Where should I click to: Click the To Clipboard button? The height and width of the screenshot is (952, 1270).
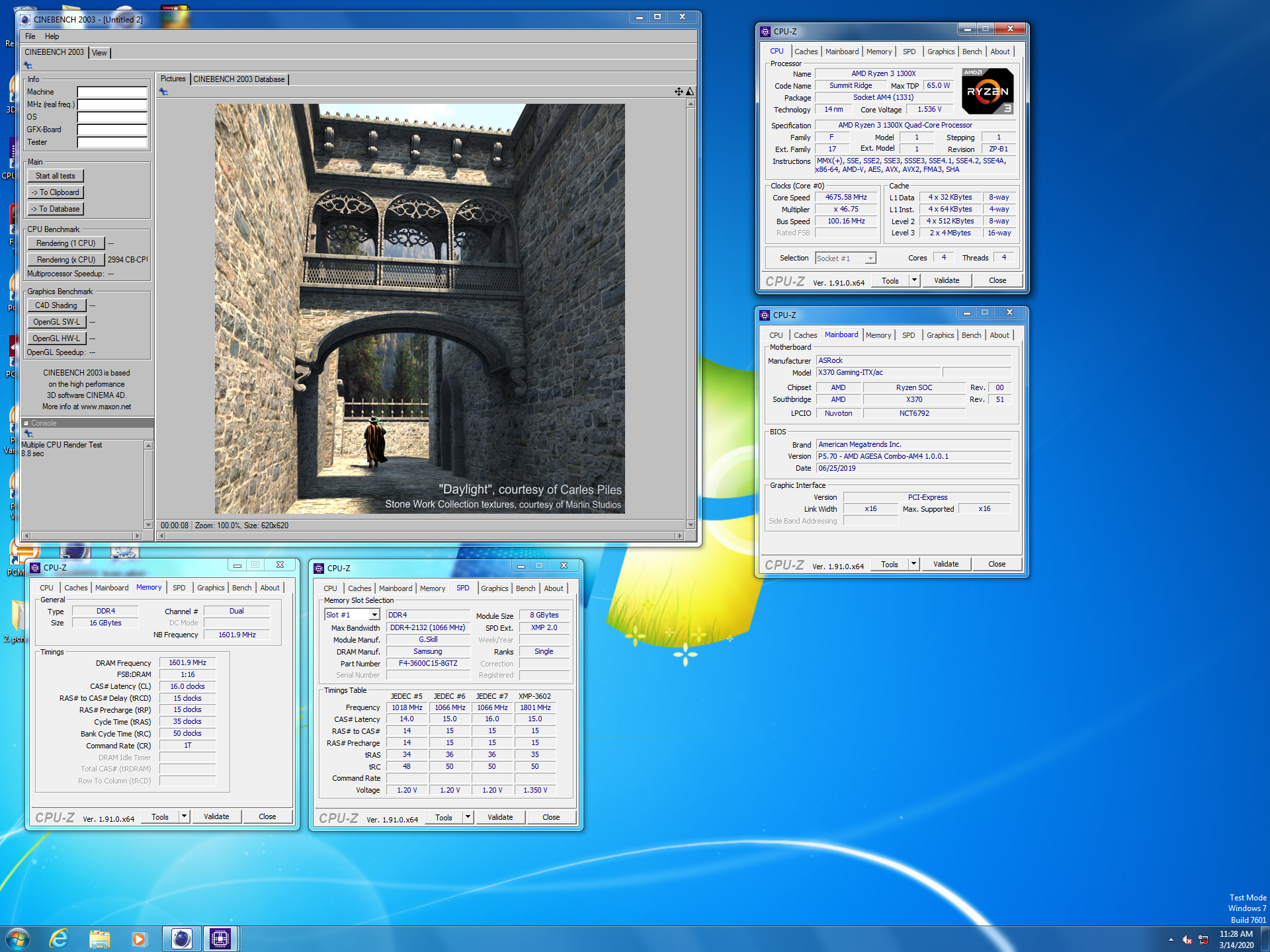[56, 192]
